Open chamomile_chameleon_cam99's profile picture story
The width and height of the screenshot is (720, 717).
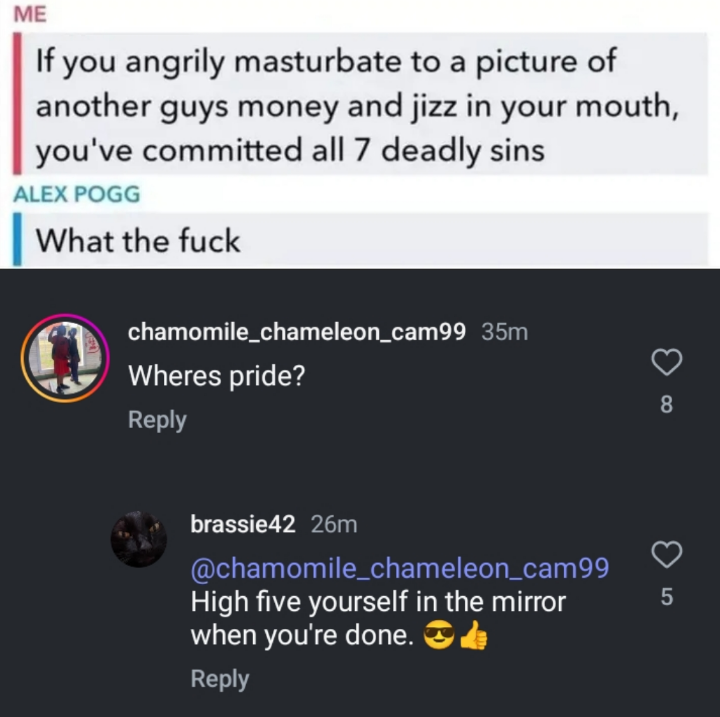pyautogui.click(x=65, y=358)
